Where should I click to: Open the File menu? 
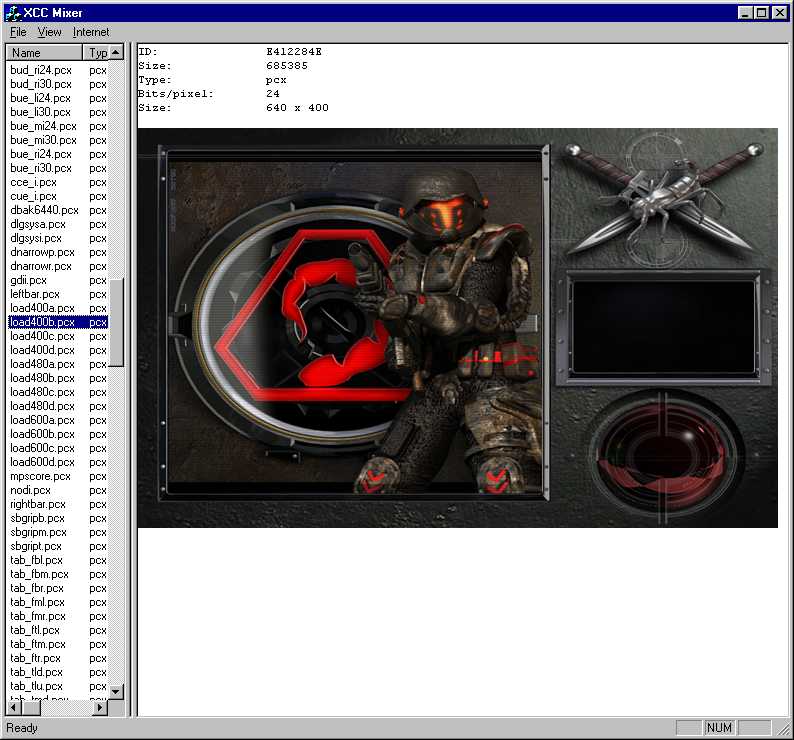tap(18, 32)
